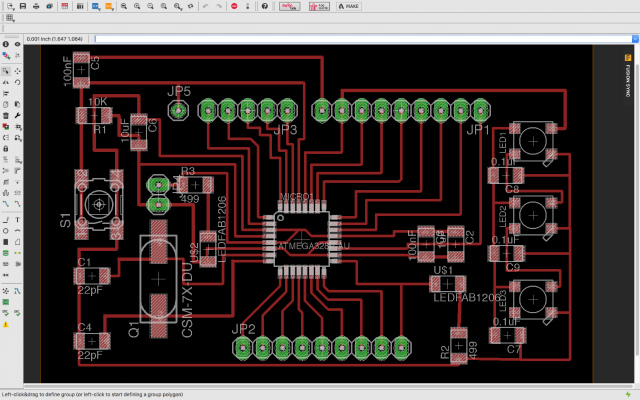
Task: Select the Lock padlock tool
Action: (6, 148)
